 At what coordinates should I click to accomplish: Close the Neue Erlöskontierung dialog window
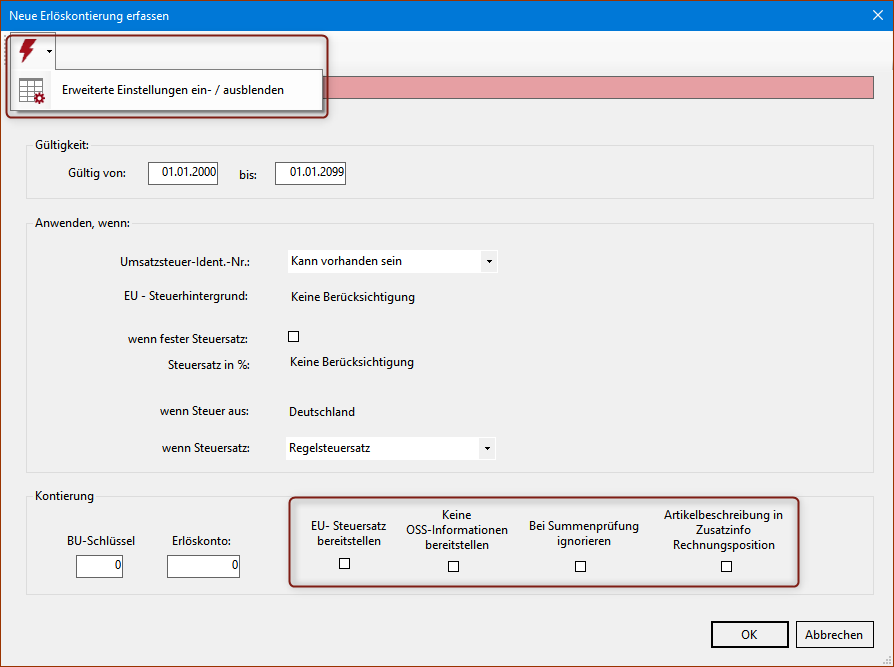tap(876, 15)
